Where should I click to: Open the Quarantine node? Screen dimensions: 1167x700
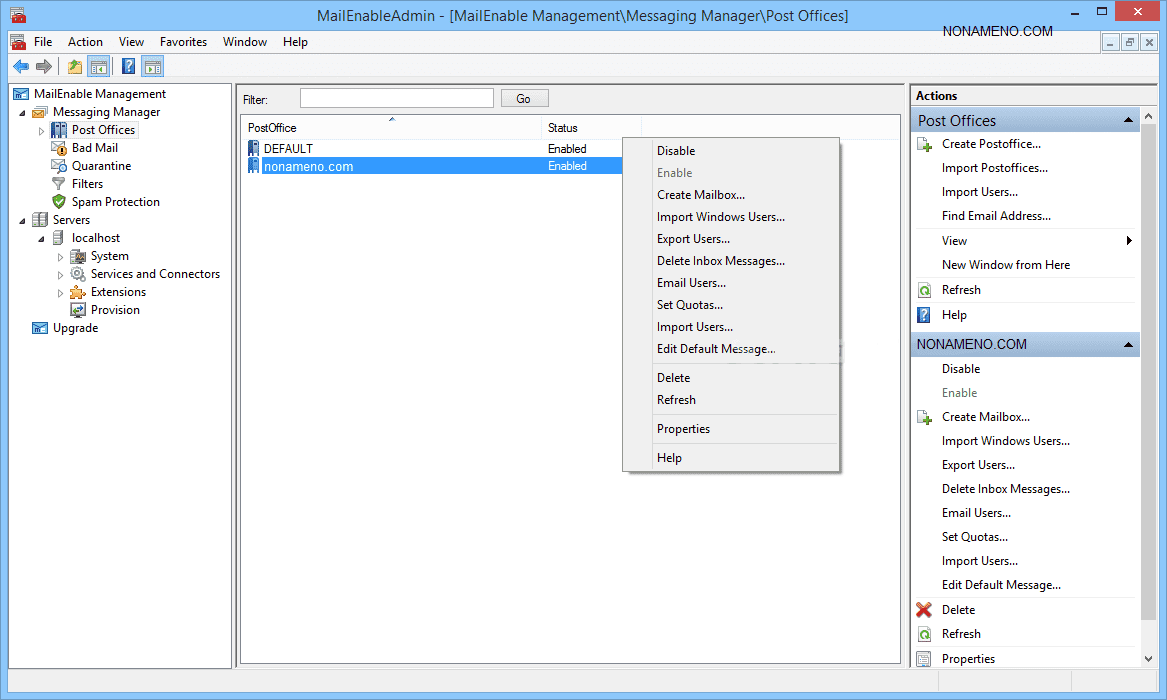coord(101,166)
